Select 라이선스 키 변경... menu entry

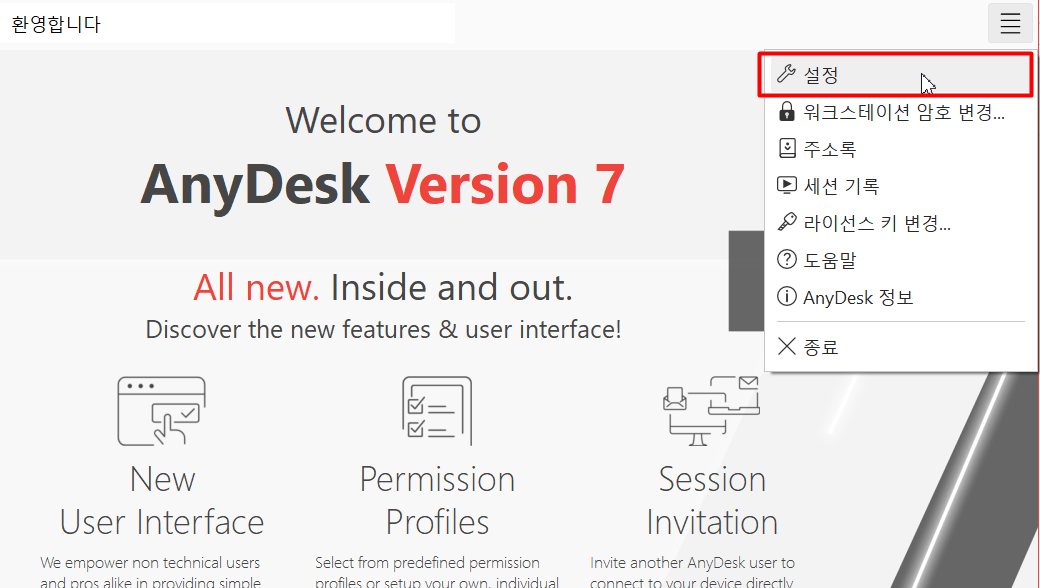click(x=900, y=223)
